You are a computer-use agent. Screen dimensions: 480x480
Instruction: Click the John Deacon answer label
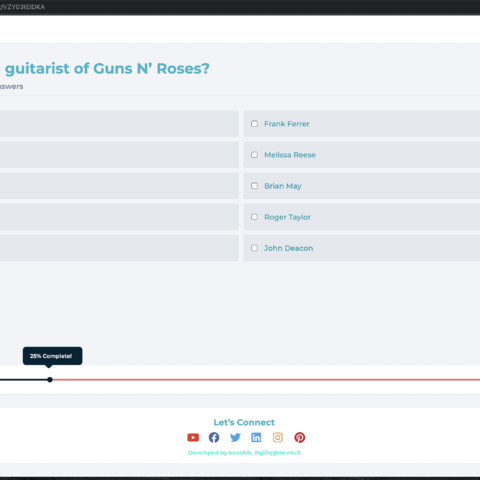coord(288,248)
